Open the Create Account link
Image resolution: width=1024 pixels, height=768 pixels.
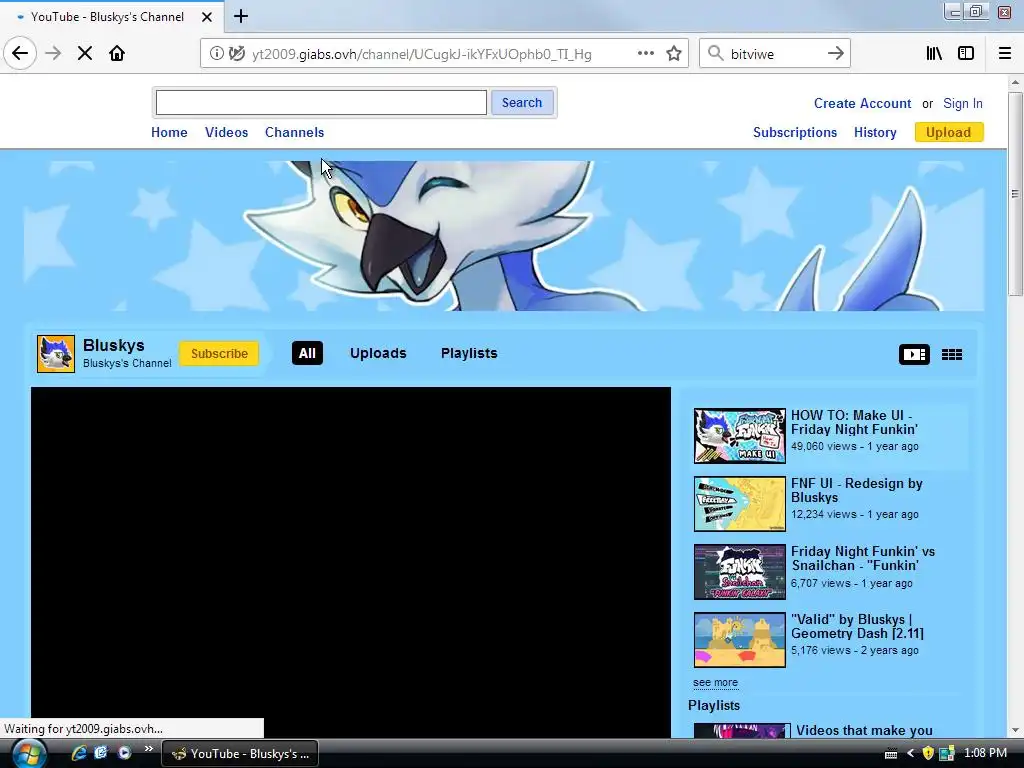862,103
